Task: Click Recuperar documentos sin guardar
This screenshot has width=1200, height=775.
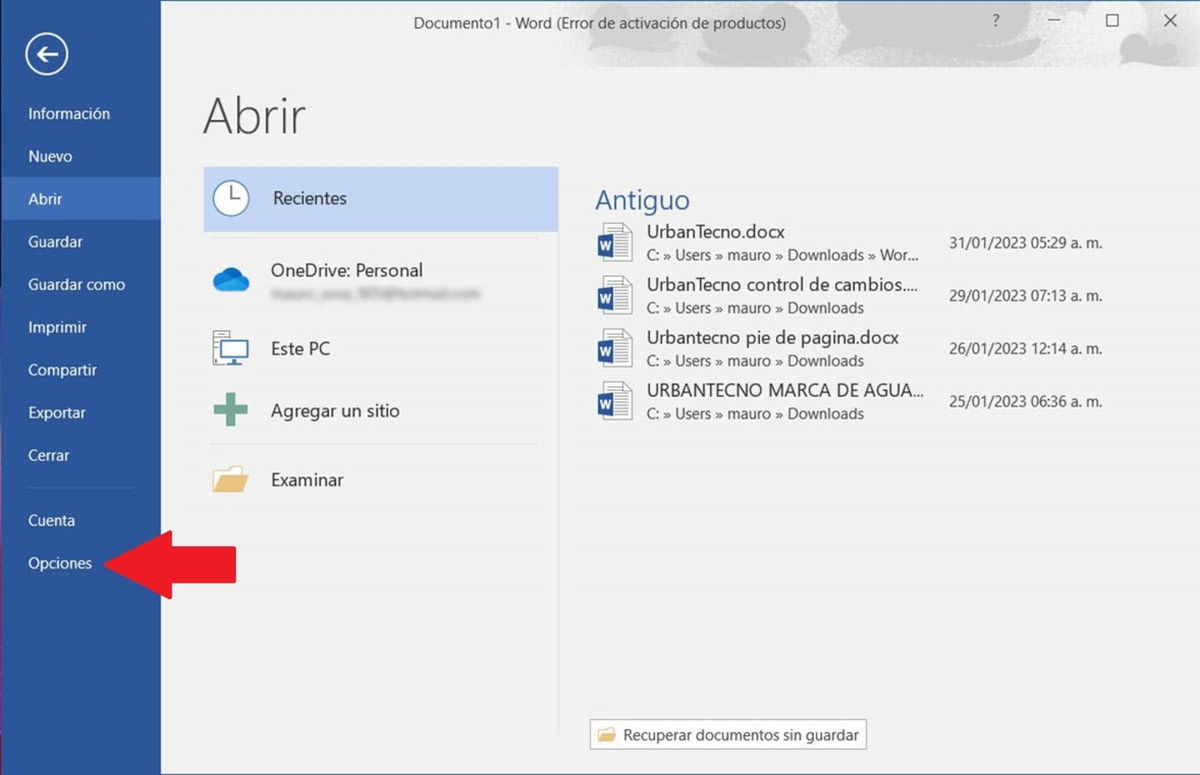Action: (x=727, y=734)
